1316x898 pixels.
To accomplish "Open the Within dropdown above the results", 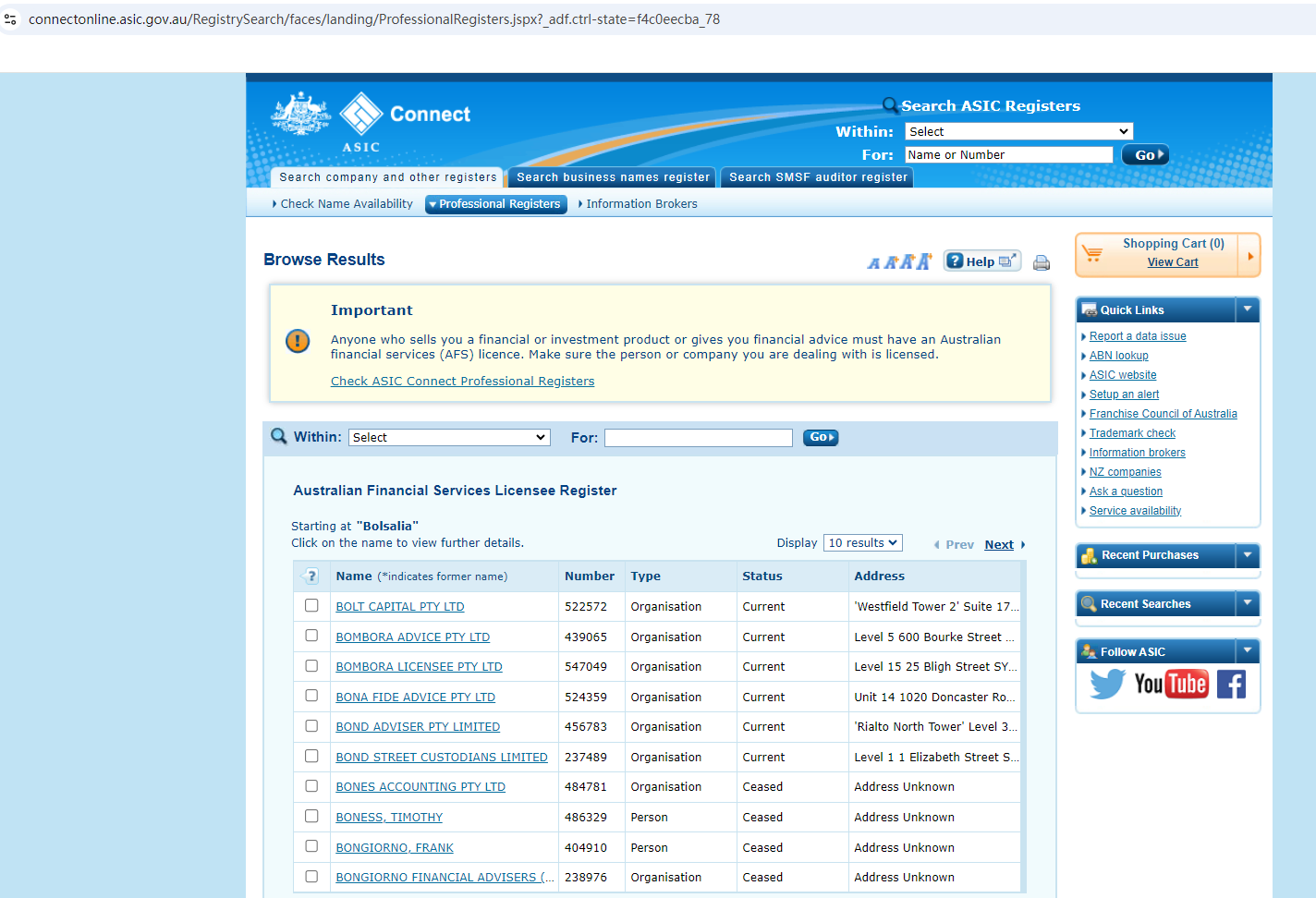I will click(449, 438).
